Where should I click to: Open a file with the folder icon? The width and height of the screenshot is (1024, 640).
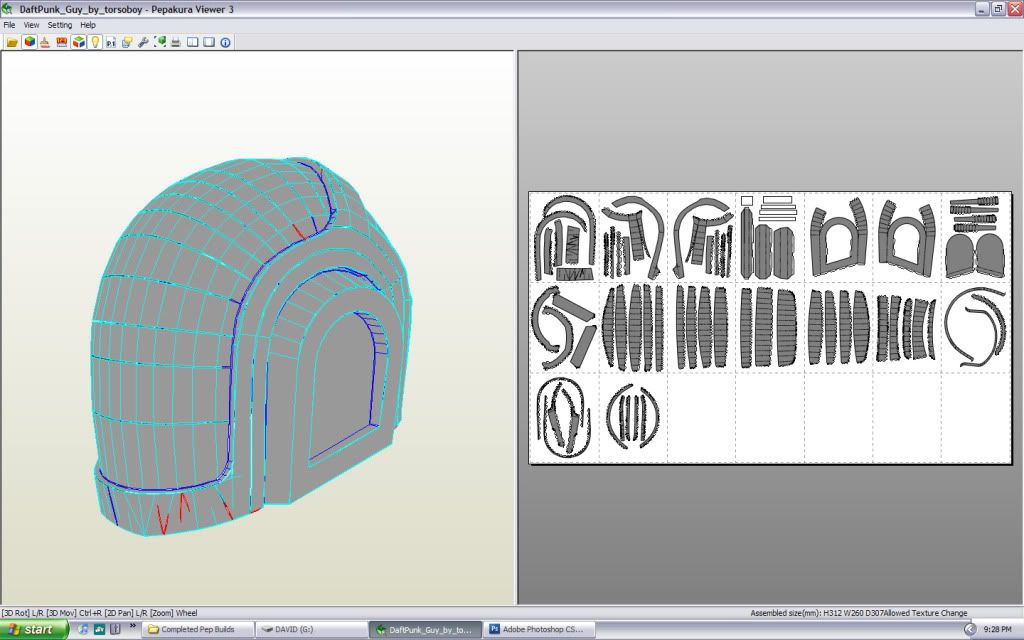click(12, 42)
